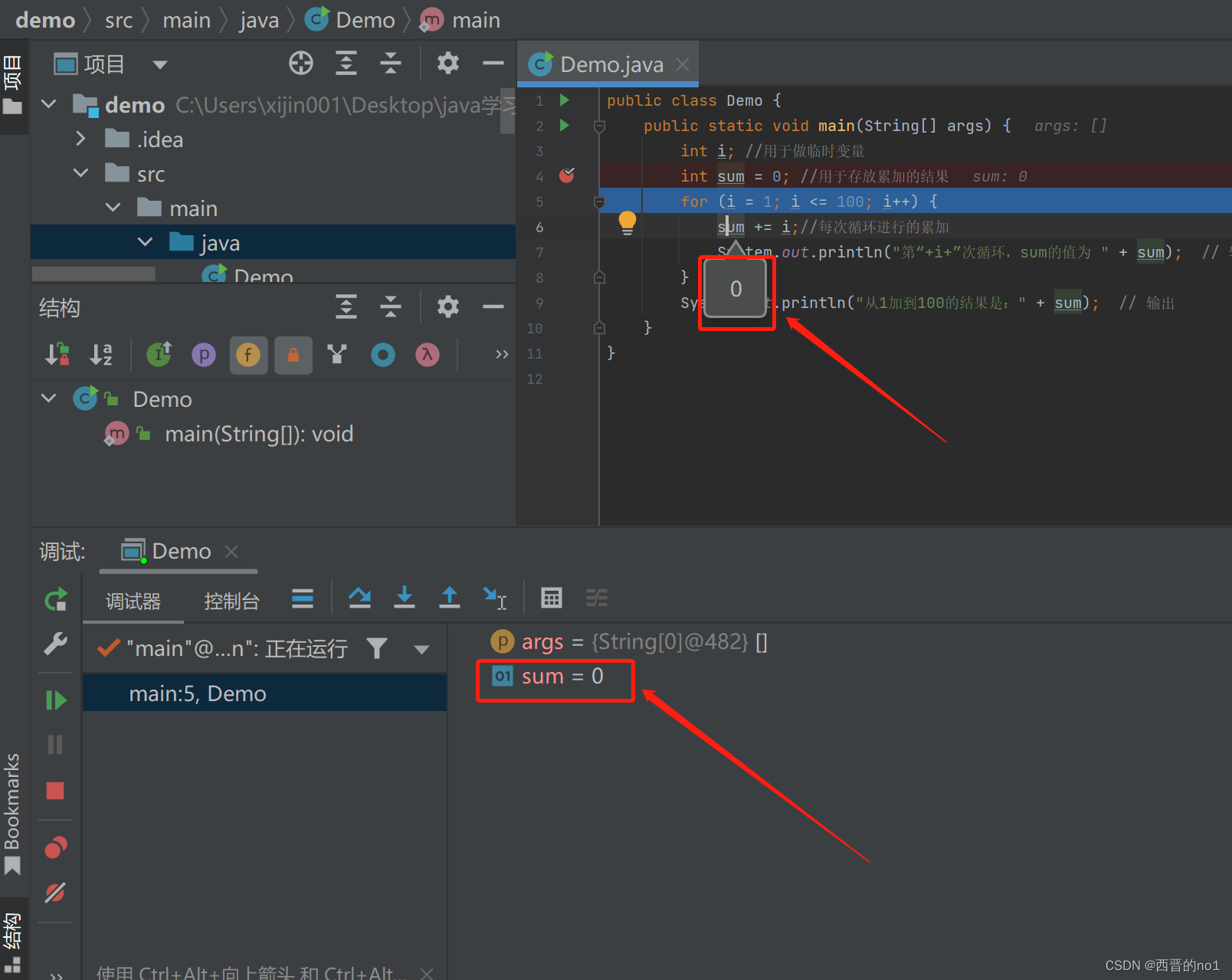This screenshot has height=980, width=1232.
Task: Step into the current line
Action: (x=405, y=598)
